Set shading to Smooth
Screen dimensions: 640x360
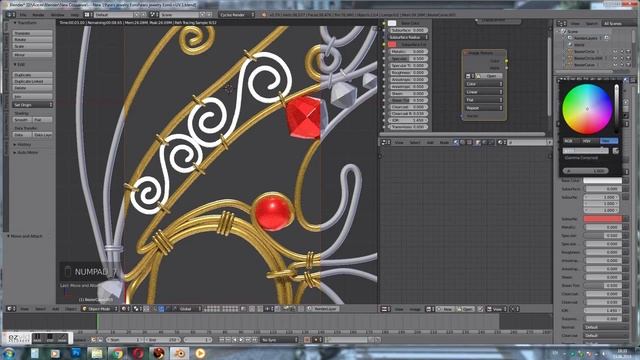pos(22,120)
